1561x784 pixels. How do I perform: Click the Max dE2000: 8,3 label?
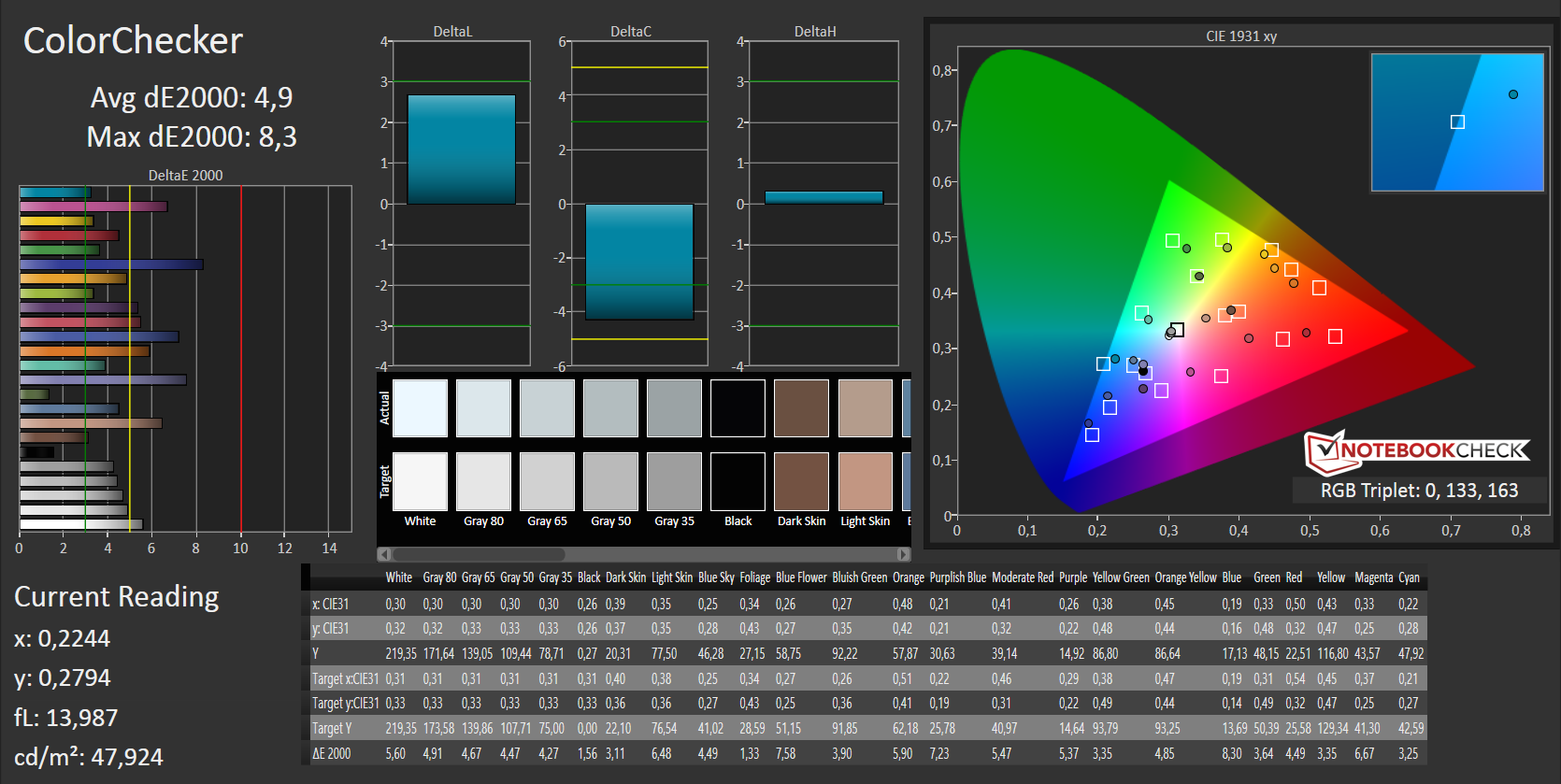click(x=192, y=137)
